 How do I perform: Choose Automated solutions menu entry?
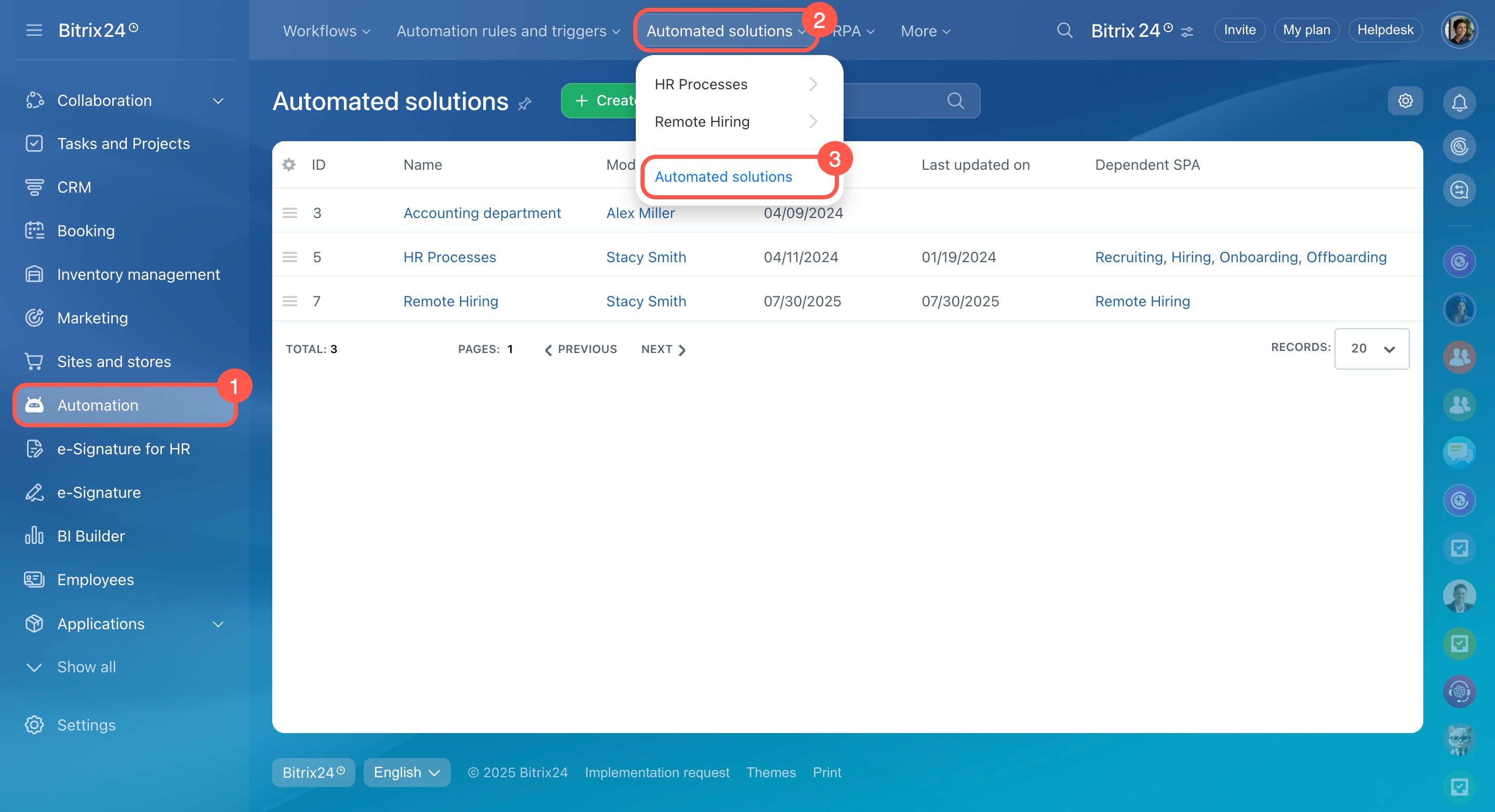coord(723,177)
